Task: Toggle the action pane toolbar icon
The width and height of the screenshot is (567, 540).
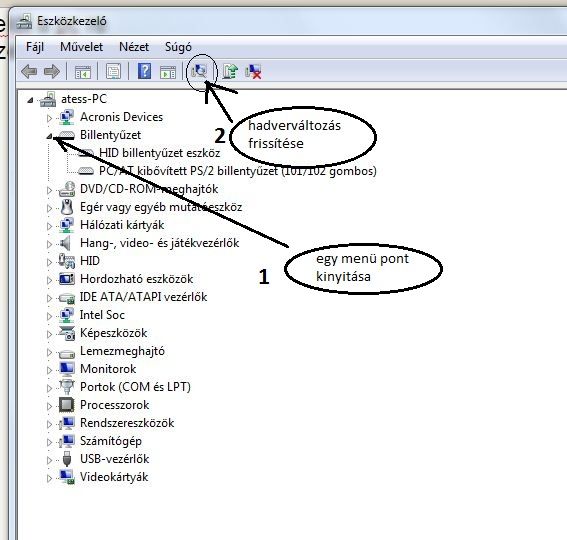Action: 168,72
